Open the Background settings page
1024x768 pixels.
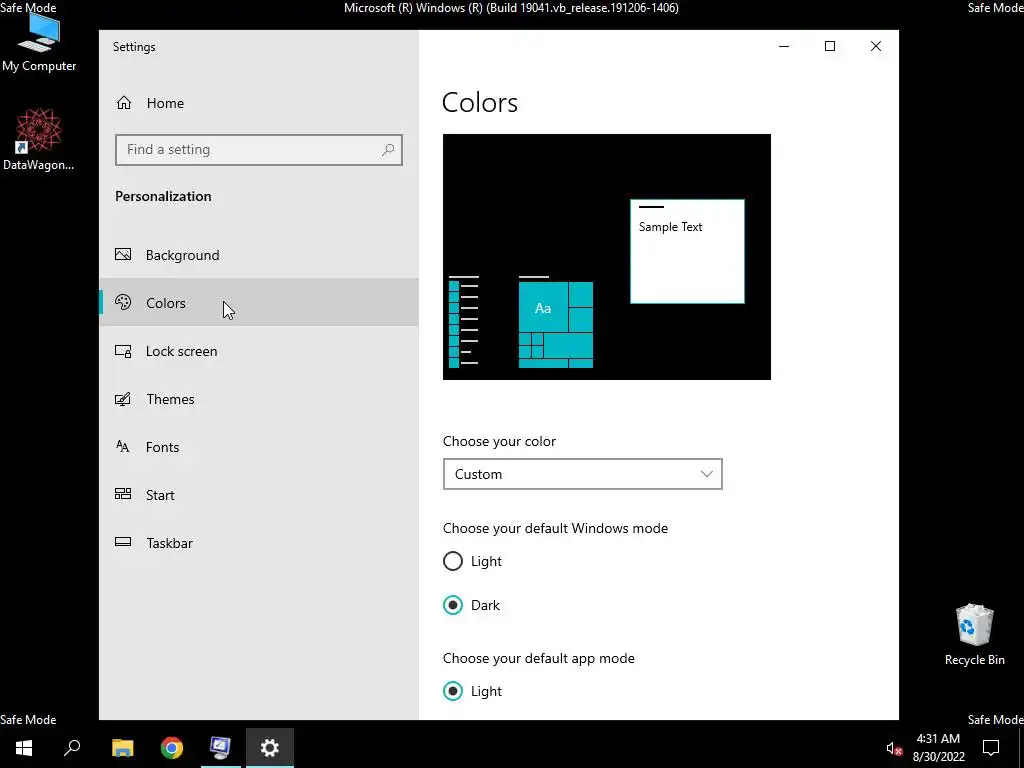click(x=259, y=255)
